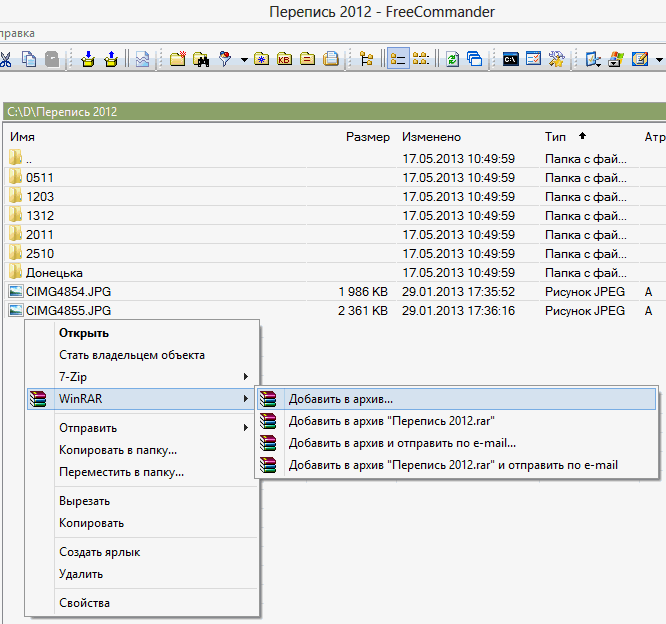Open the dropdown arrow next to filter
Image resolution: width=666 pixels, height=624 pixels.
[x=244, y=60]
